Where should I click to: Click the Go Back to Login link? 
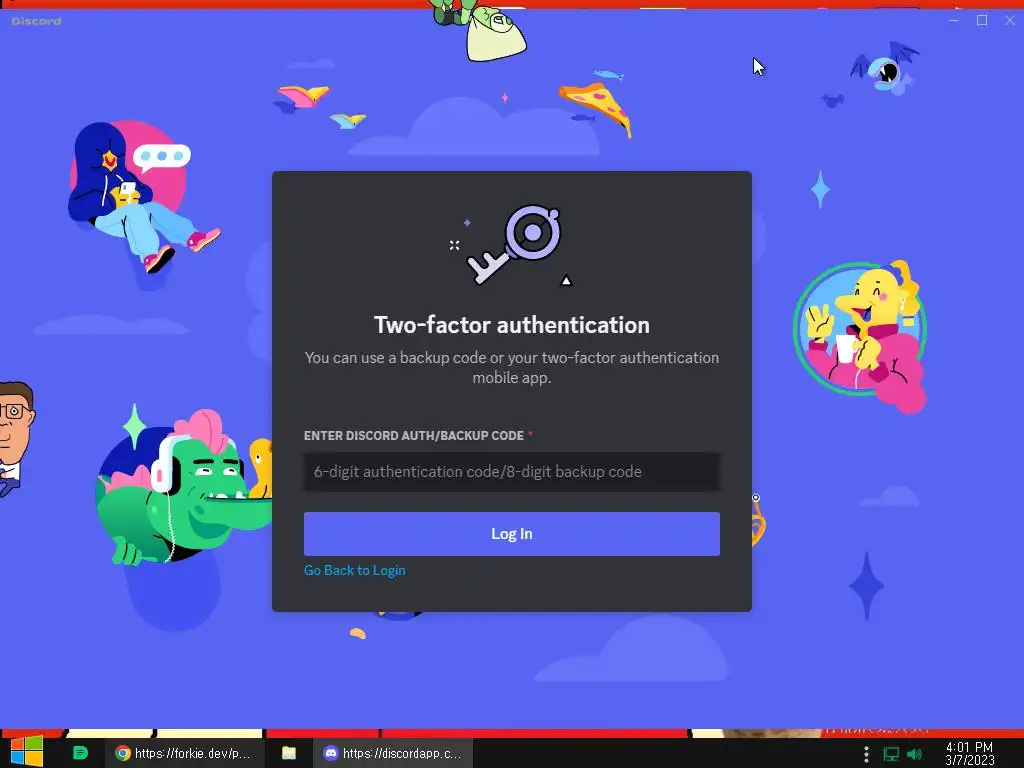[355, 570]
